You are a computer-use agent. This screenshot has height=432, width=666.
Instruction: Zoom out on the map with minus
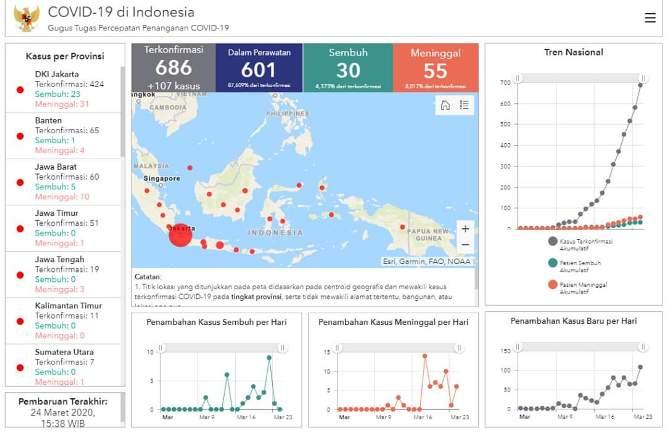(x=465, y=245)
